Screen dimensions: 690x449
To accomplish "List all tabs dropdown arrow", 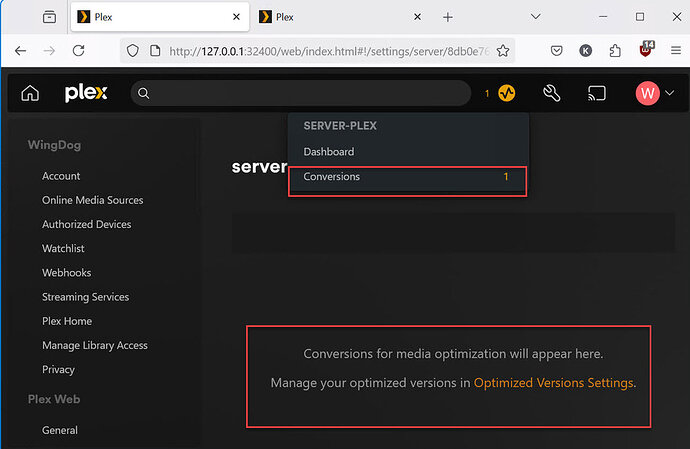I will click(x=536, y=17).
